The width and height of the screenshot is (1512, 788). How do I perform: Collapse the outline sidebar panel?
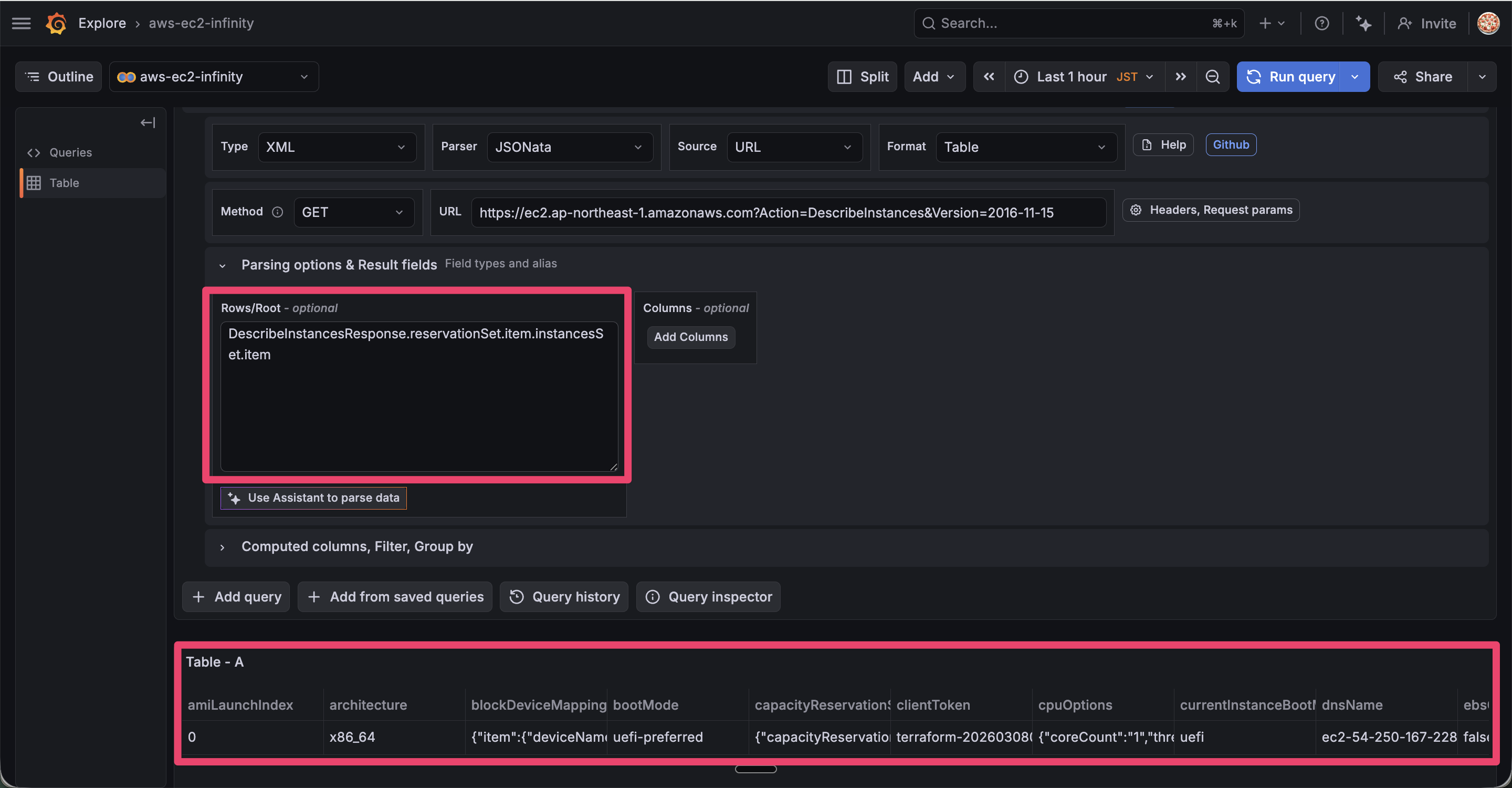coord(148,123)
